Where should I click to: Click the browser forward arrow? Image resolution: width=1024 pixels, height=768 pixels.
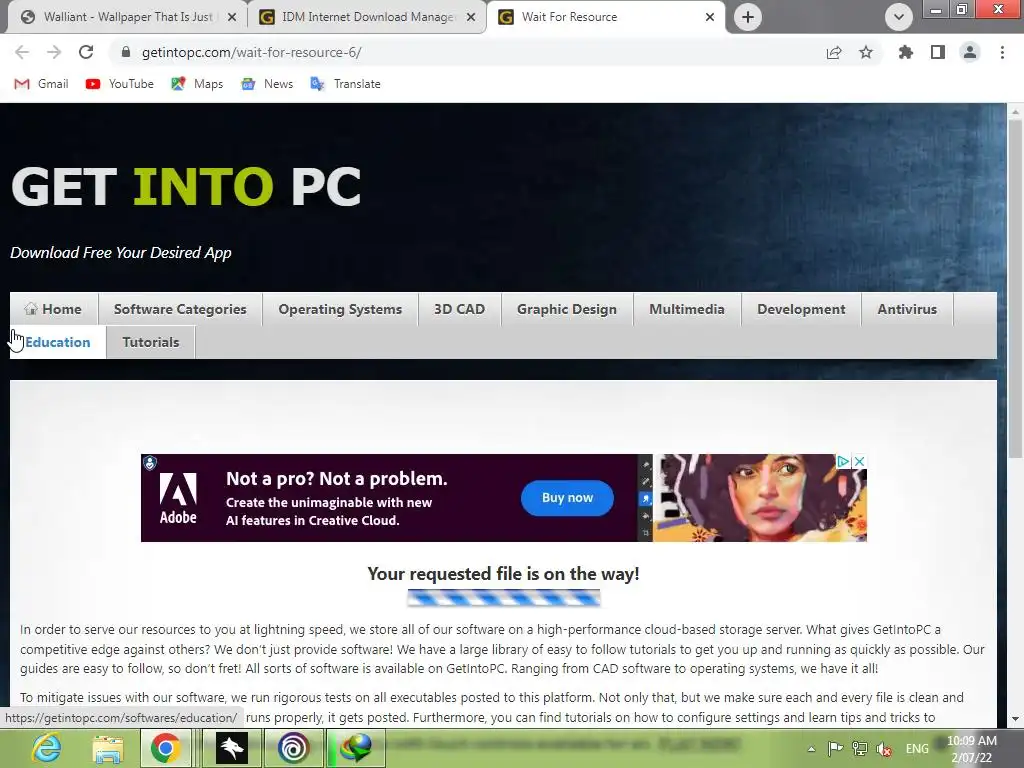[54, 52]
